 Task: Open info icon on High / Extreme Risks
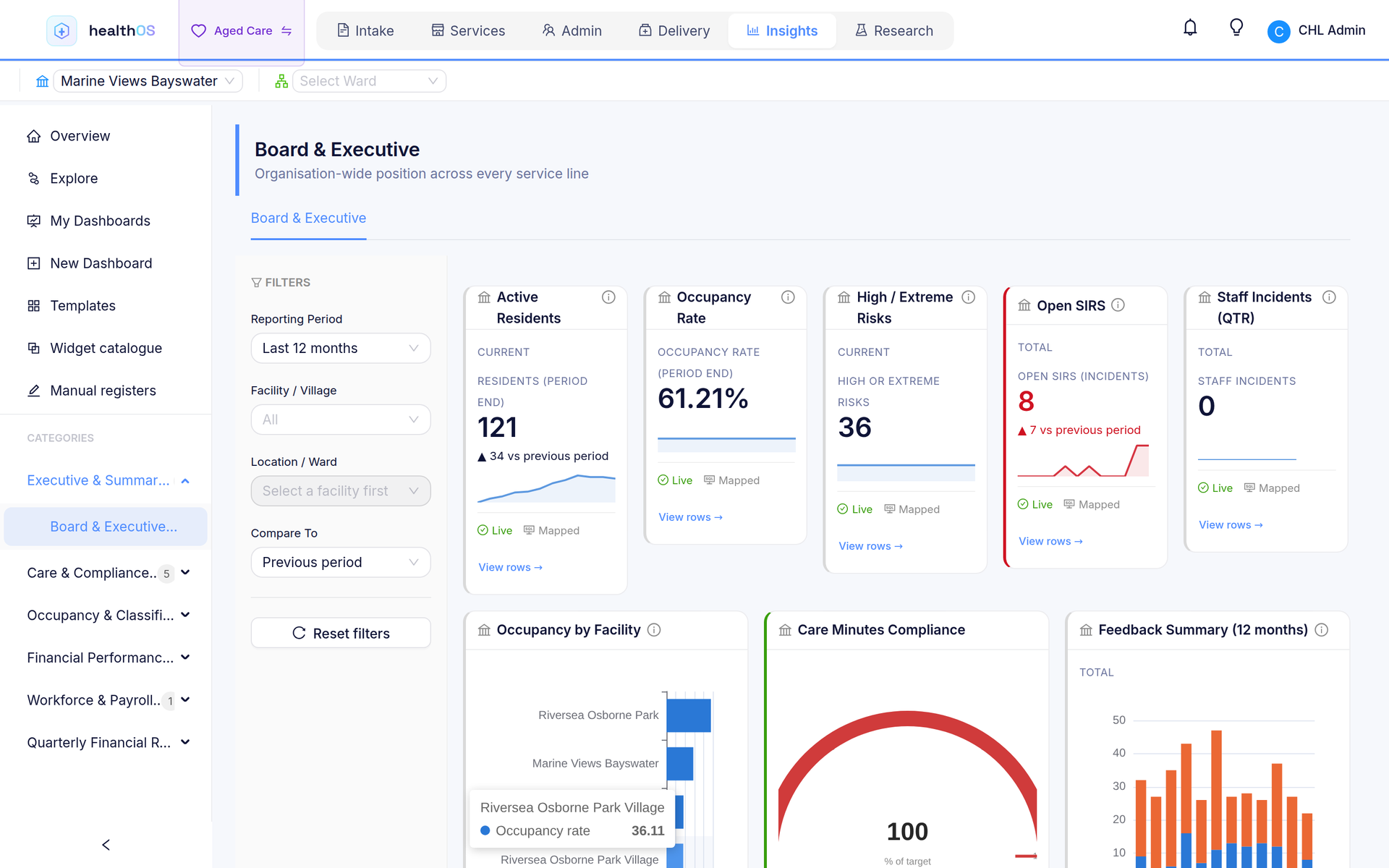coord(968,297)
